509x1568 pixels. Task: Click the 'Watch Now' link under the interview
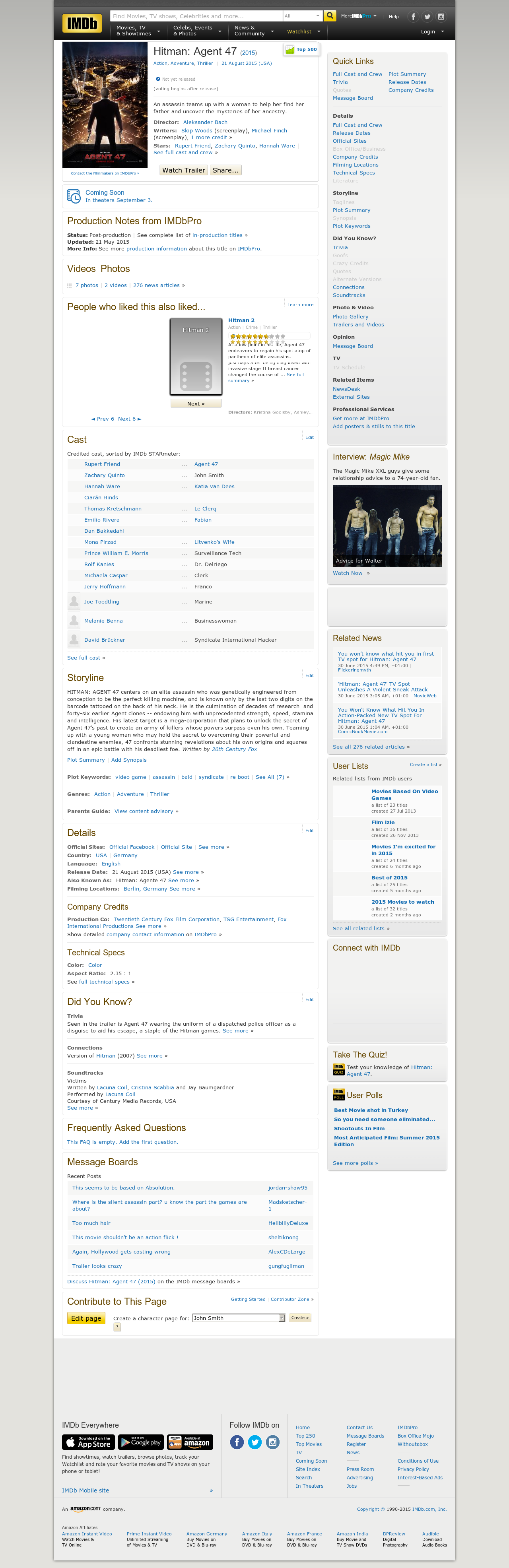tap(348, 573)
